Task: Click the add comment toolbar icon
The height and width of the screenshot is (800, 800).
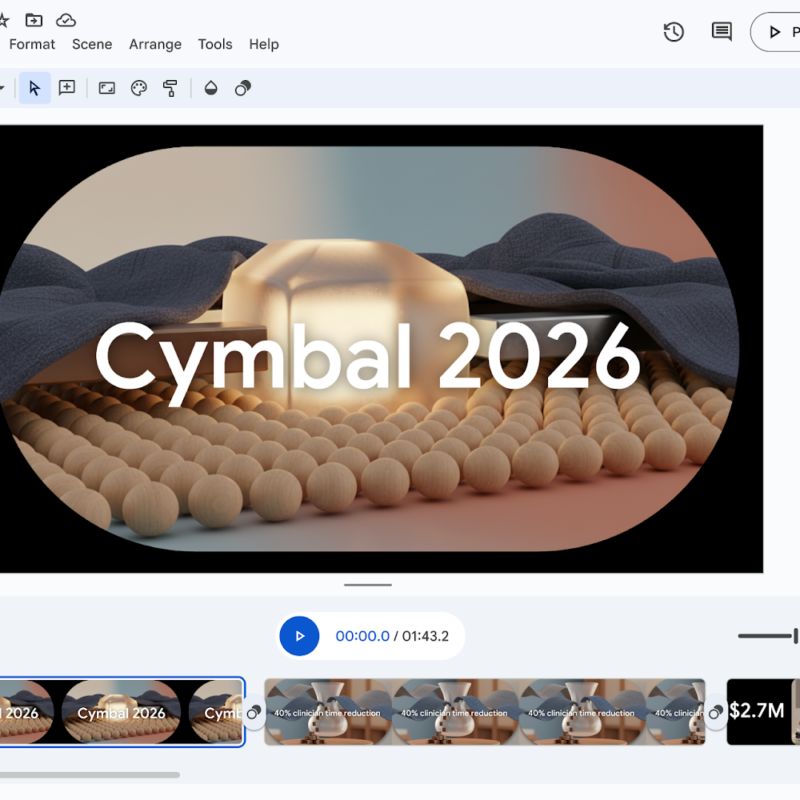Action: [x=67, y=88]
